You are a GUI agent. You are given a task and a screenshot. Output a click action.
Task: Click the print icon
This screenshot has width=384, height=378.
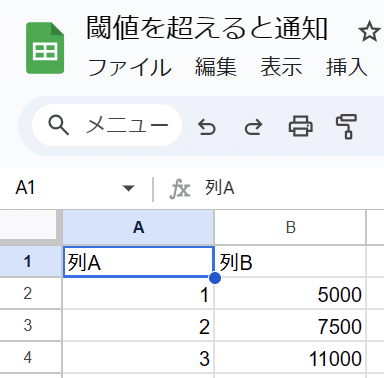pos(300,126)
